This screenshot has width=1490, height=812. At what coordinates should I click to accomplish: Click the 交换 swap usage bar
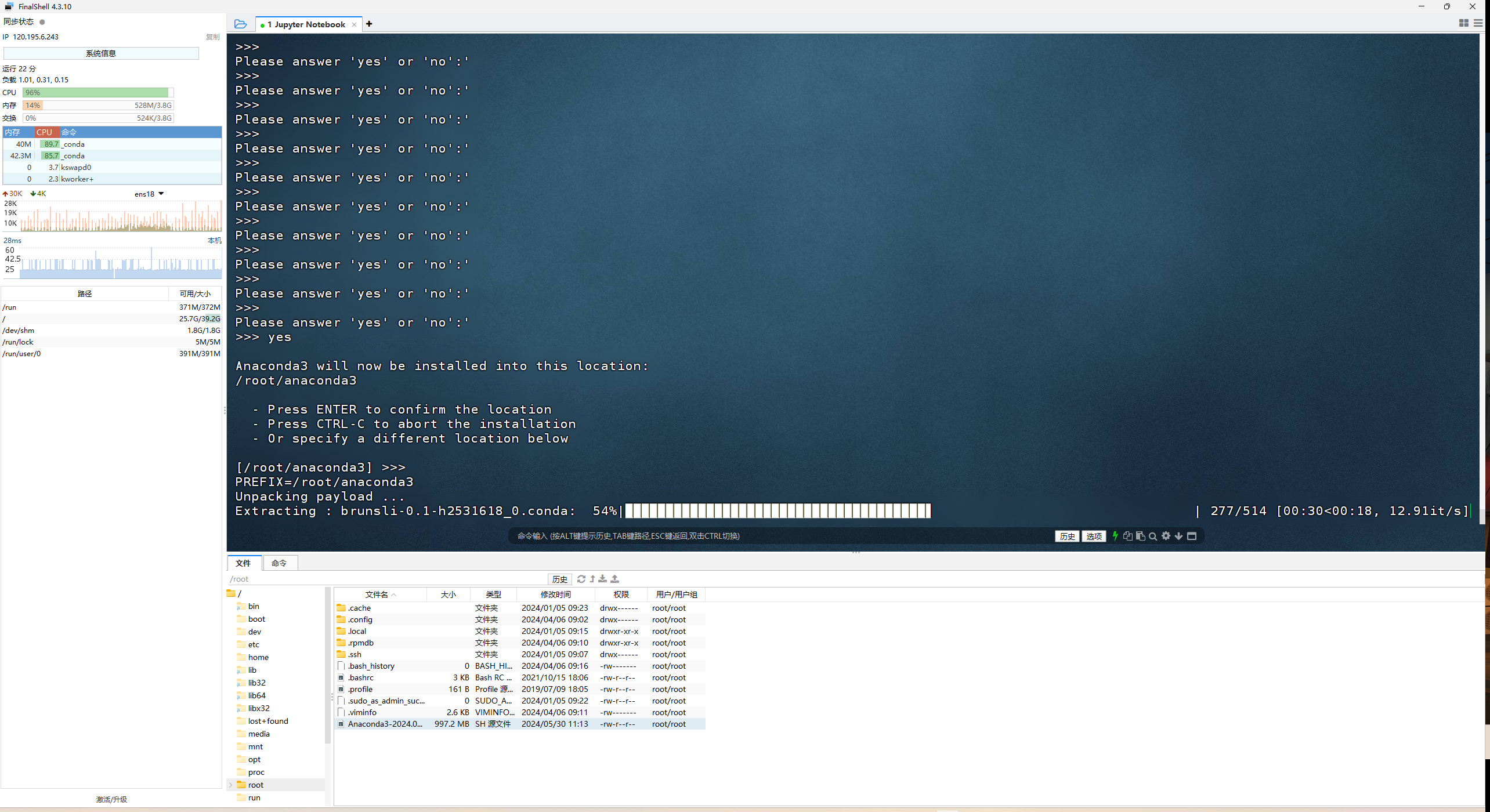point(98,118)
